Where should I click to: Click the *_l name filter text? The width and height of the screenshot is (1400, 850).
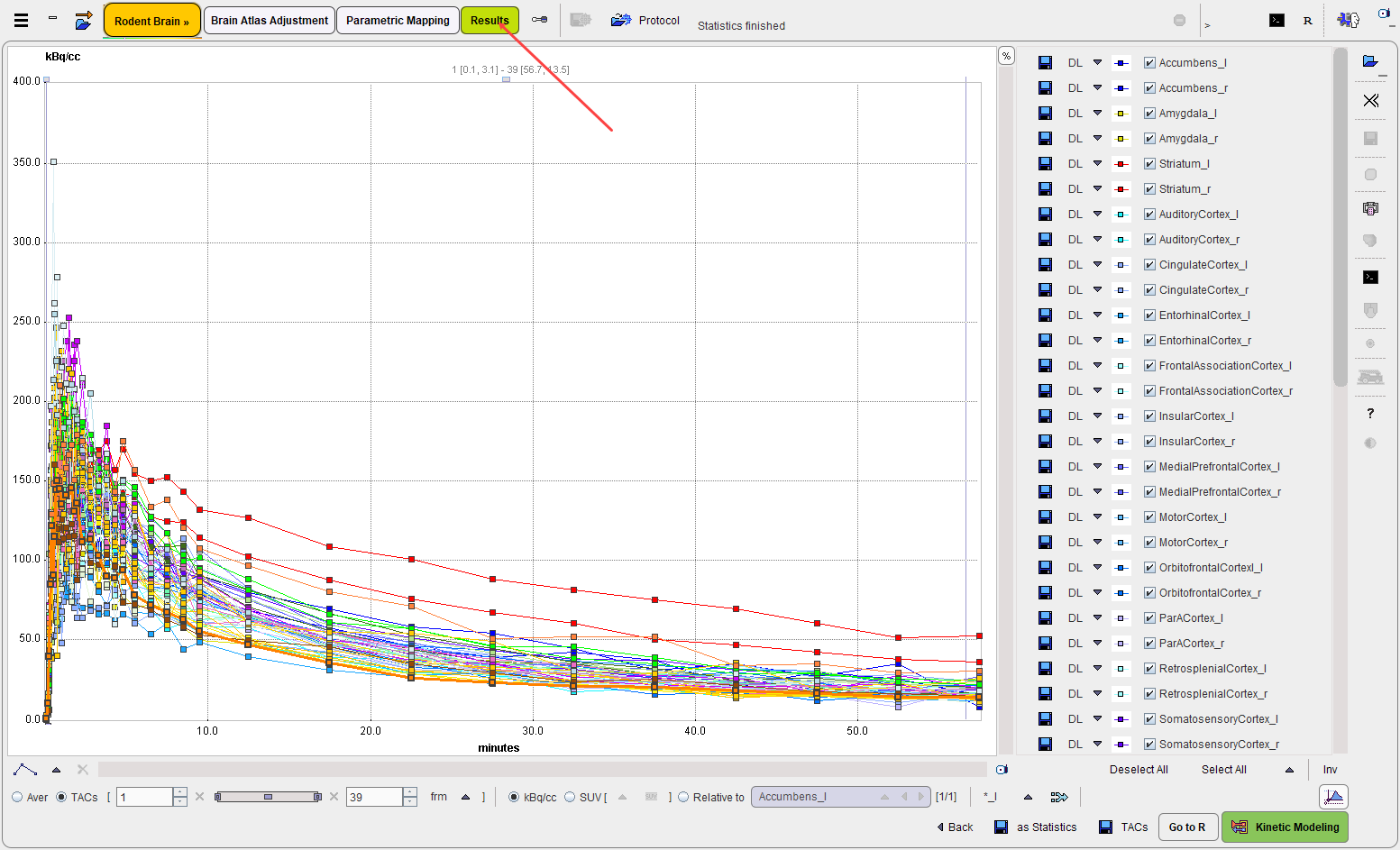point(991,797)
